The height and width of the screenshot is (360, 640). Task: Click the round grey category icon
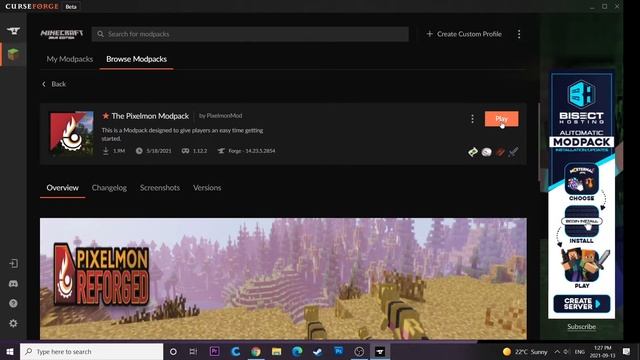(487, 152)
